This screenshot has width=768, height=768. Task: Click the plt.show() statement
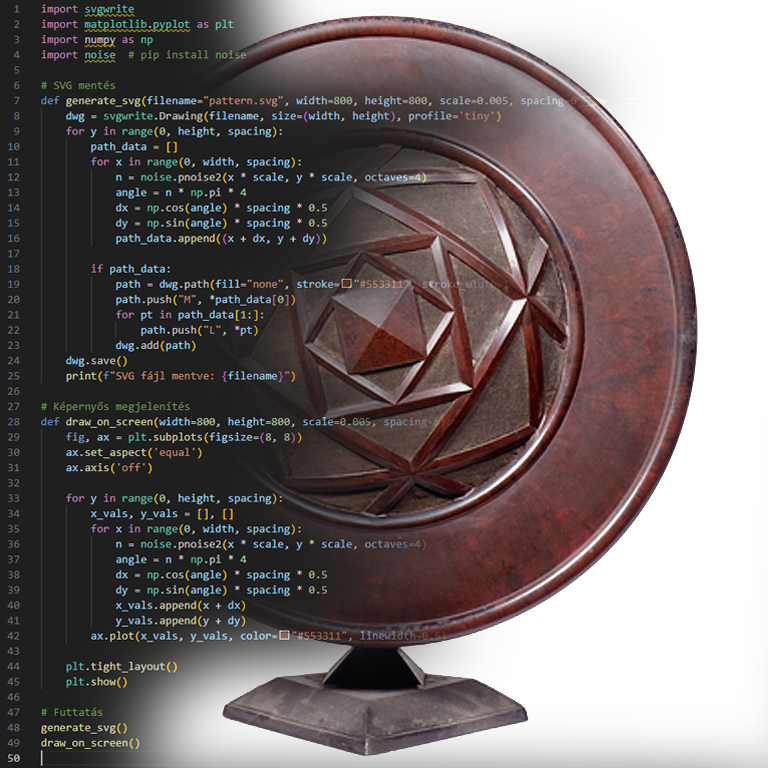(97, 682)
